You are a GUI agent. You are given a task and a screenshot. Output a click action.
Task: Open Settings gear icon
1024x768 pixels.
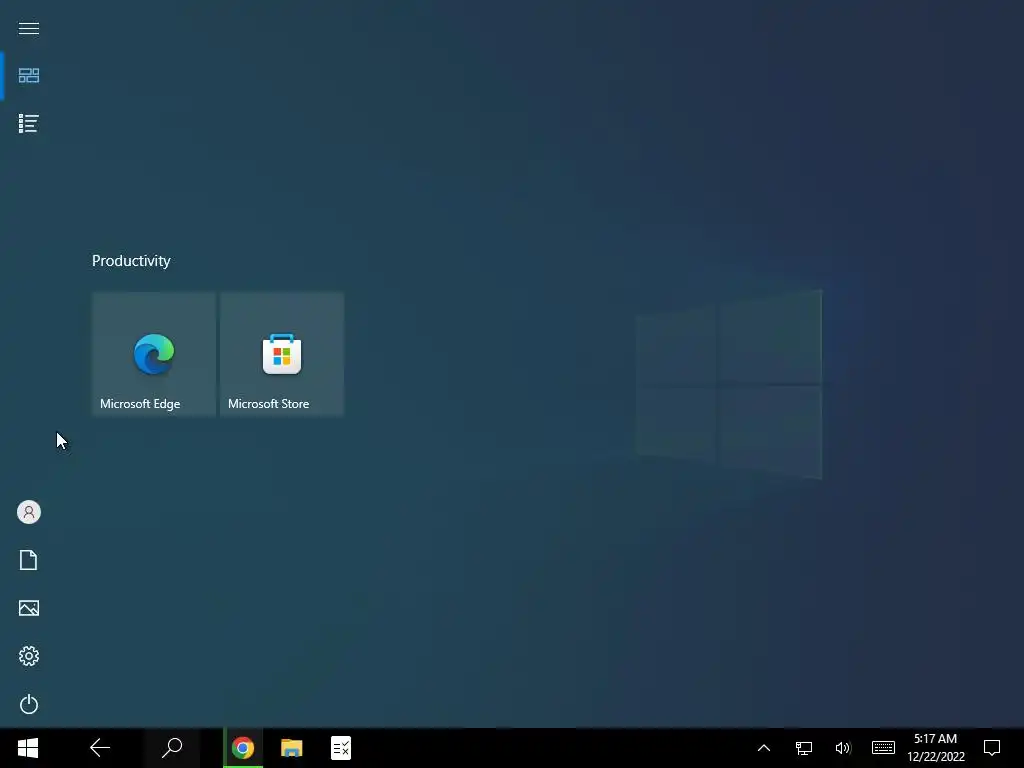29,656
